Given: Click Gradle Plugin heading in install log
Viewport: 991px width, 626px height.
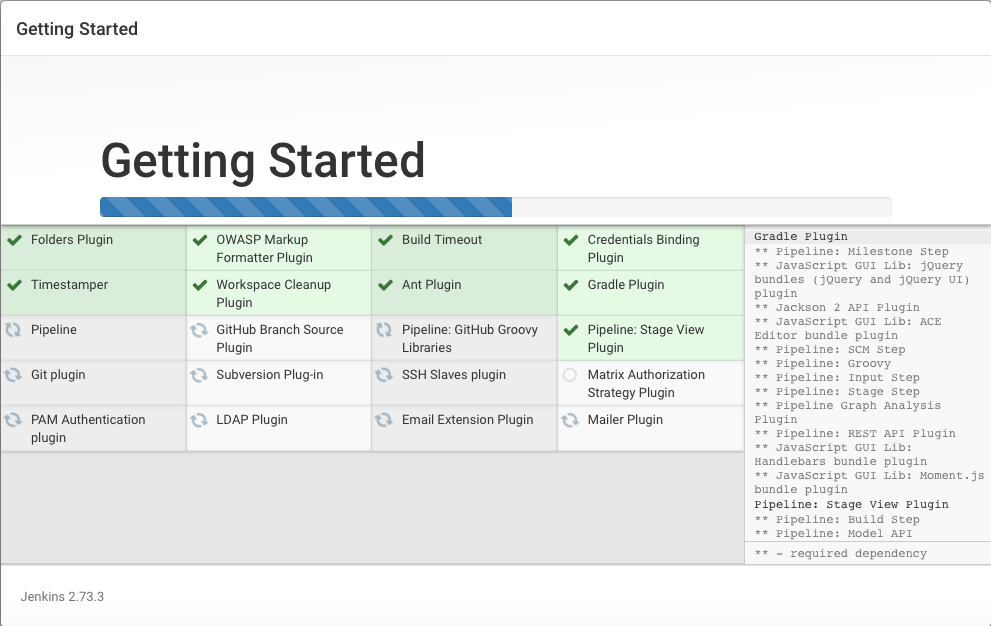Looking at the screenshot, I should coord(800,237).
